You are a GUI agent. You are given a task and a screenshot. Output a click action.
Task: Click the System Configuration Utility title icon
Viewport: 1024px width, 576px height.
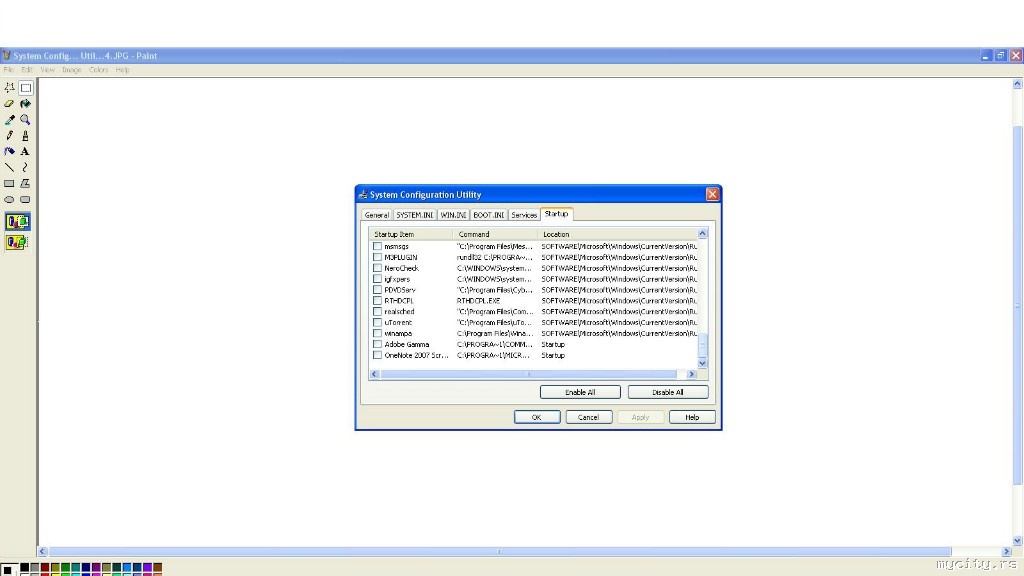[363, 195]
